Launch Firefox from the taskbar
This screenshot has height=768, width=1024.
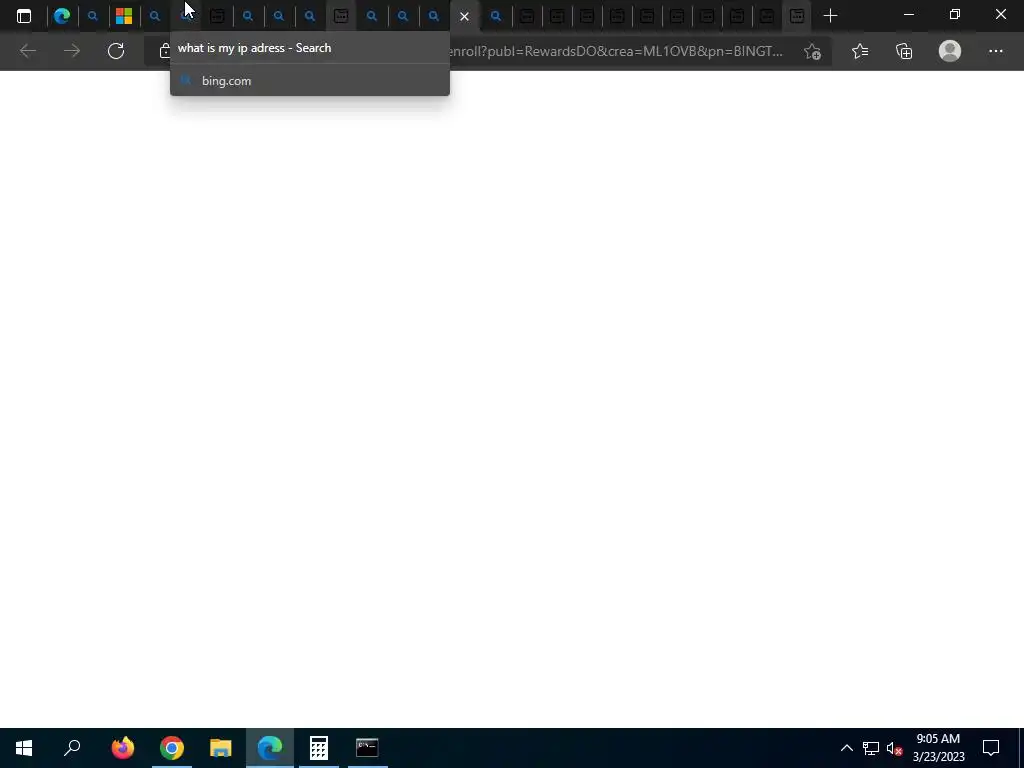123,748
